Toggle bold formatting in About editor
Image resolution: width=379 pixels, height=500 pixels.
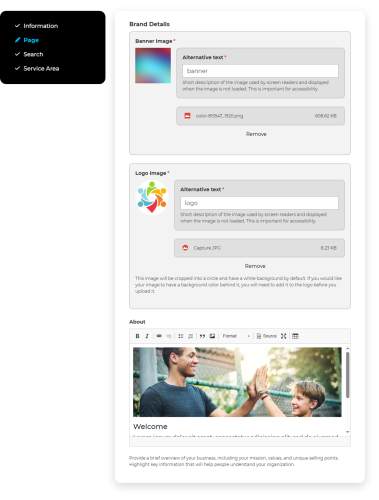click(x=137, y=336)
